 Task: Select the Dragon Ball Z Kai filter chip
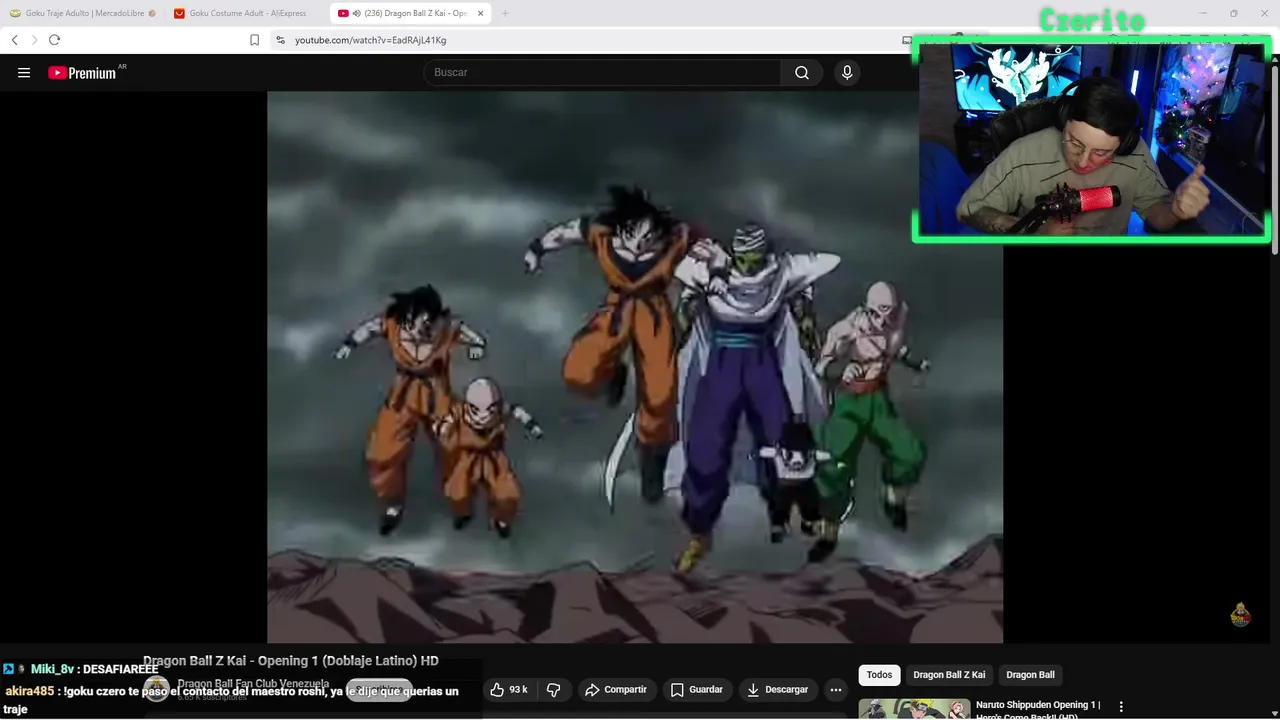[x=949, y=675]
